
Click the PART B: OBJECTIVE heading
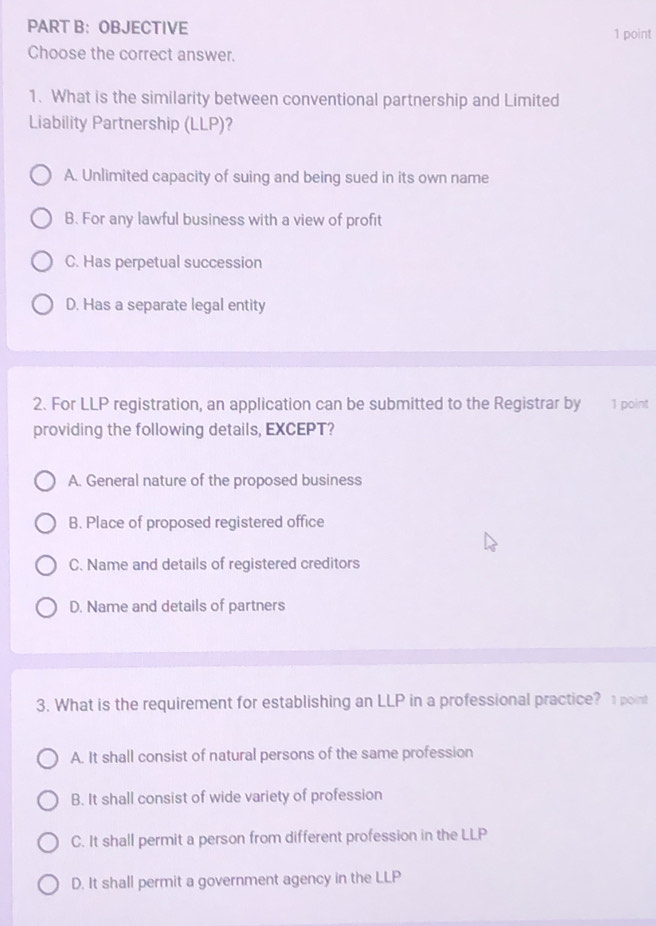click(x=105, y=28)
